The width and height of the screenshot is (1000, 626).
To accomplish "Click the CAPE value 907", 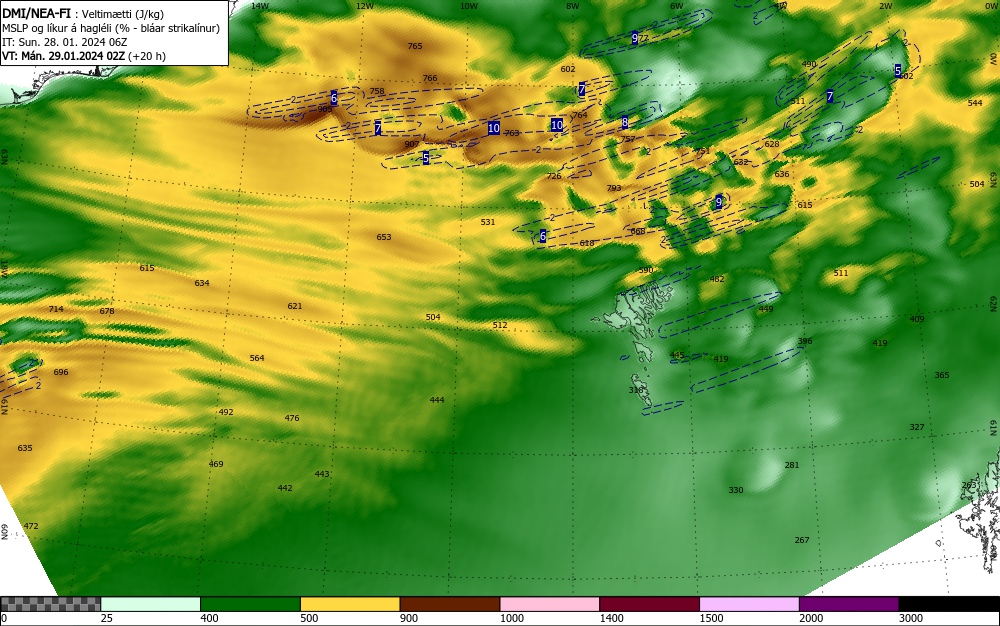I will click(x=412, y=144).
